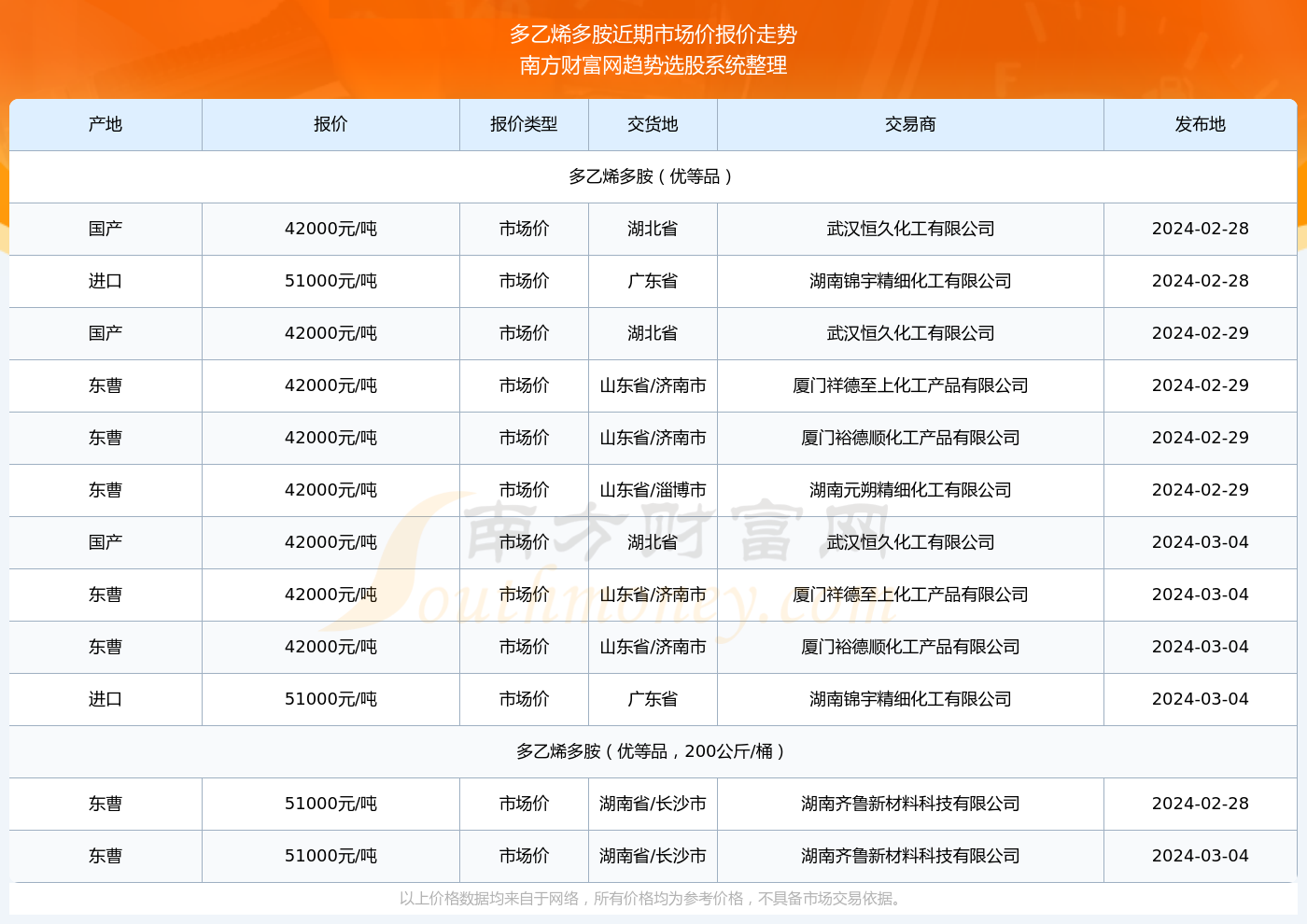This screenshot has height=924, width=1307.
Task: Click 湖南元朔精细化工有限公司 dealer cell
Action: pyautogui.click(x=910, y=490)
